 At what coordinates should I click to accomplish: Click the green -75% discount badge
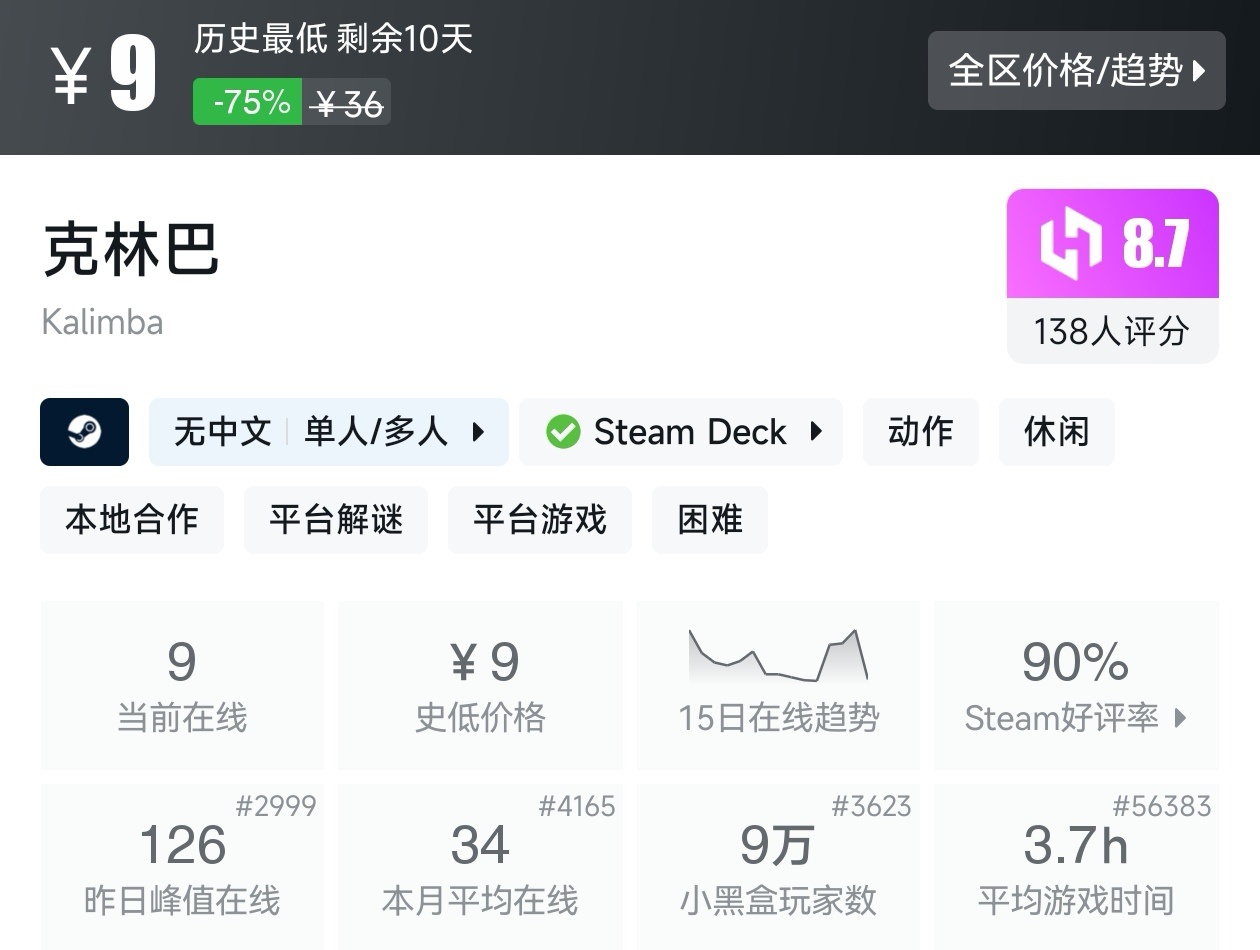coord(247,102)
